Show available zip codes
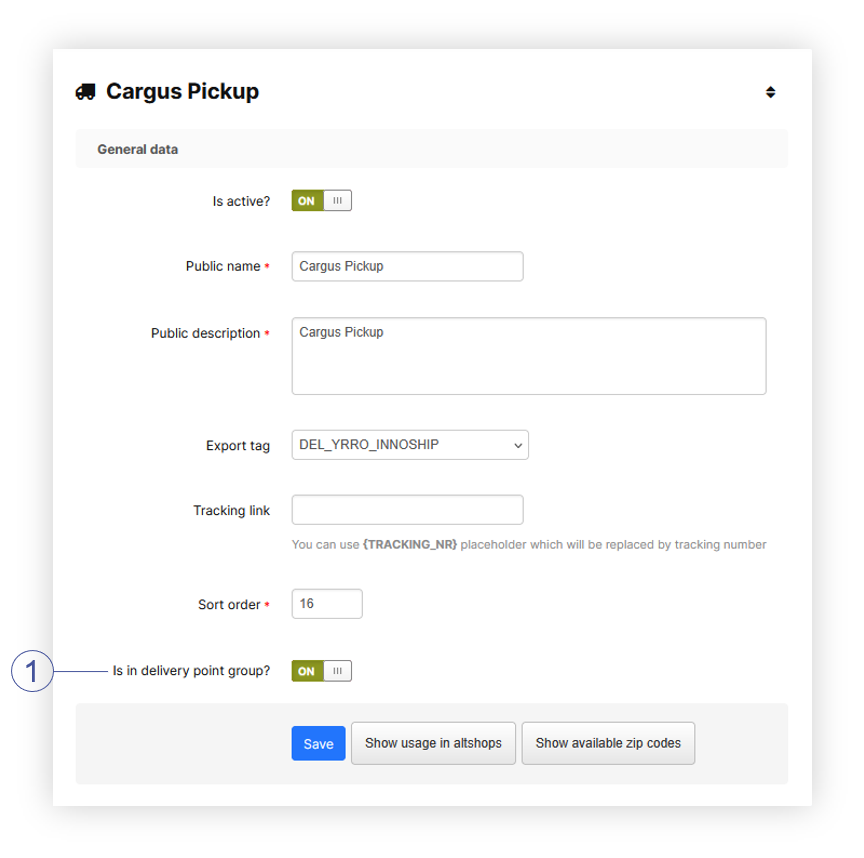This screenshot has width=864, height=858. pos(608,744)
